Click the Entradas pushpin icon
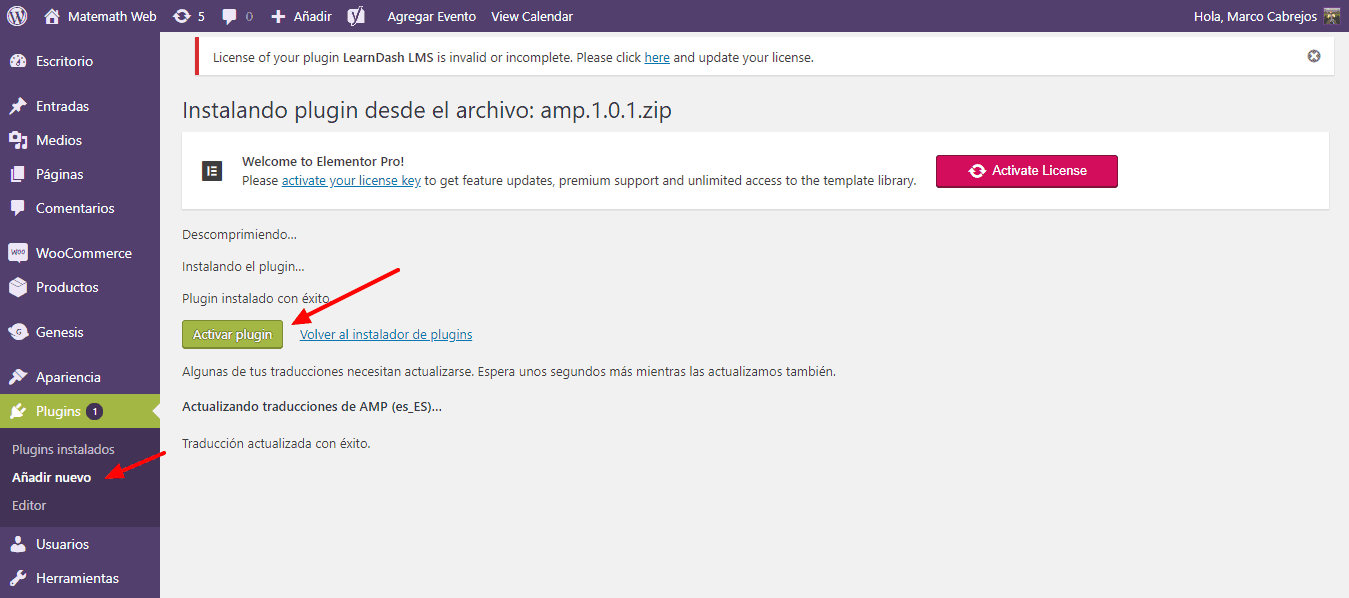Image resolution: width=1349 pixels, height=598 pixels. click(17, 106)
